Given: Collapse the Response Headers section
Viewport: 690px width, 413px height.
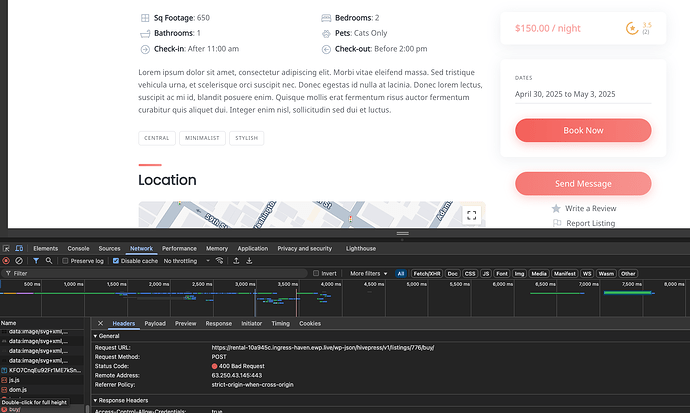Looking at the screenshot, I should pyautogui.click(x=121, y=401).
